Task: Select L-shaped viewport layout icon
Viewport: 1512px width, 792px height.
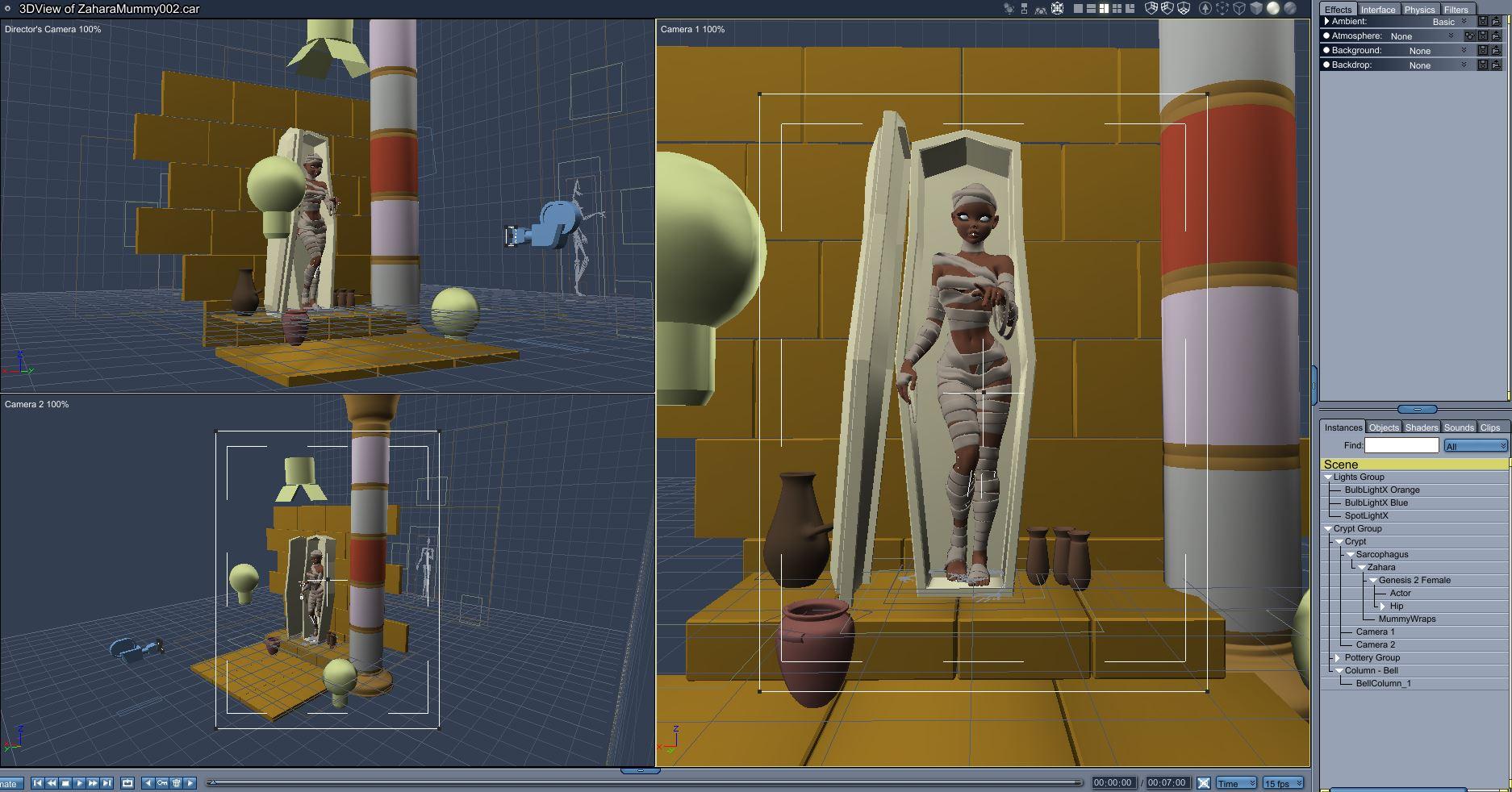Action: click(x=1130, y=8)
